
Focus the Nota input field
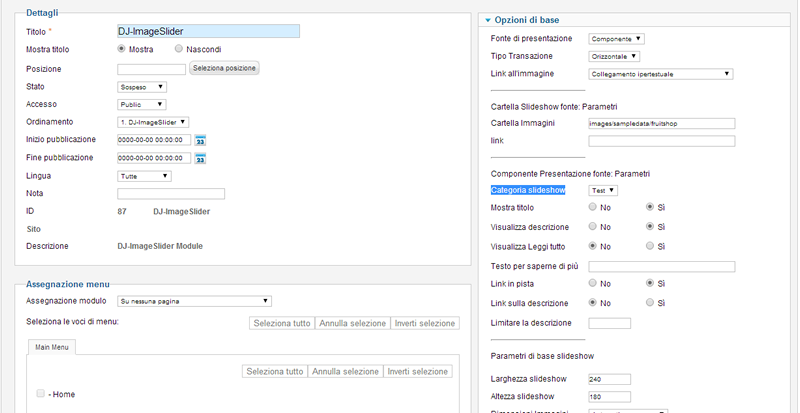171,194
